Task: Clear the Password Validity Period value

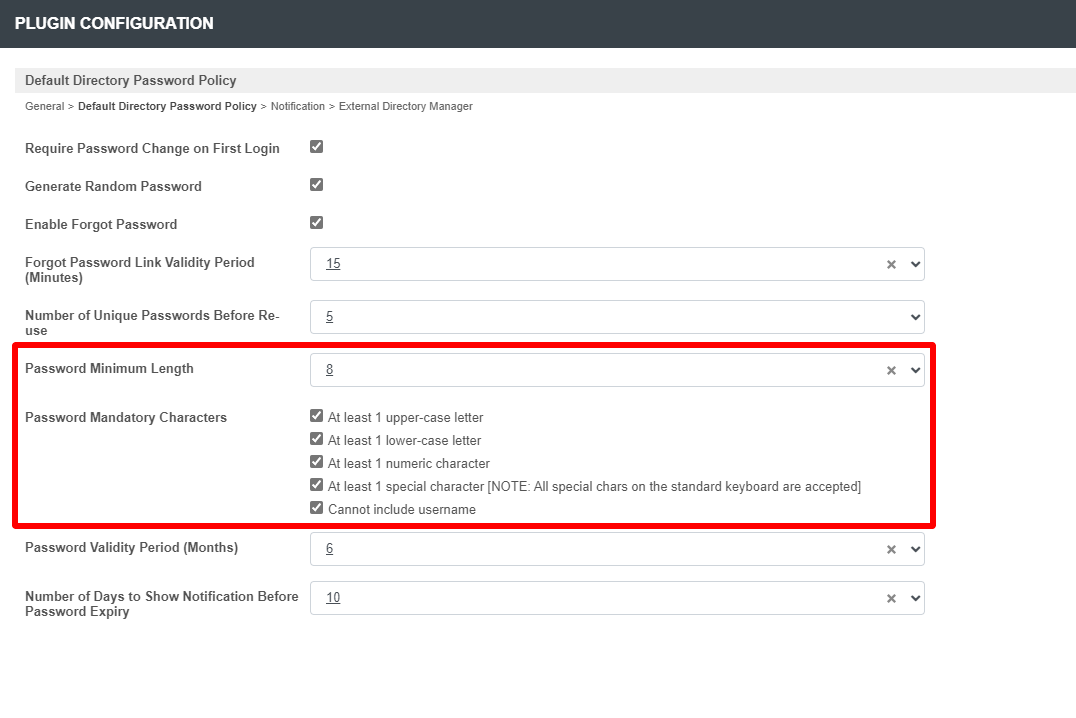Action: [x=890, y=550]
